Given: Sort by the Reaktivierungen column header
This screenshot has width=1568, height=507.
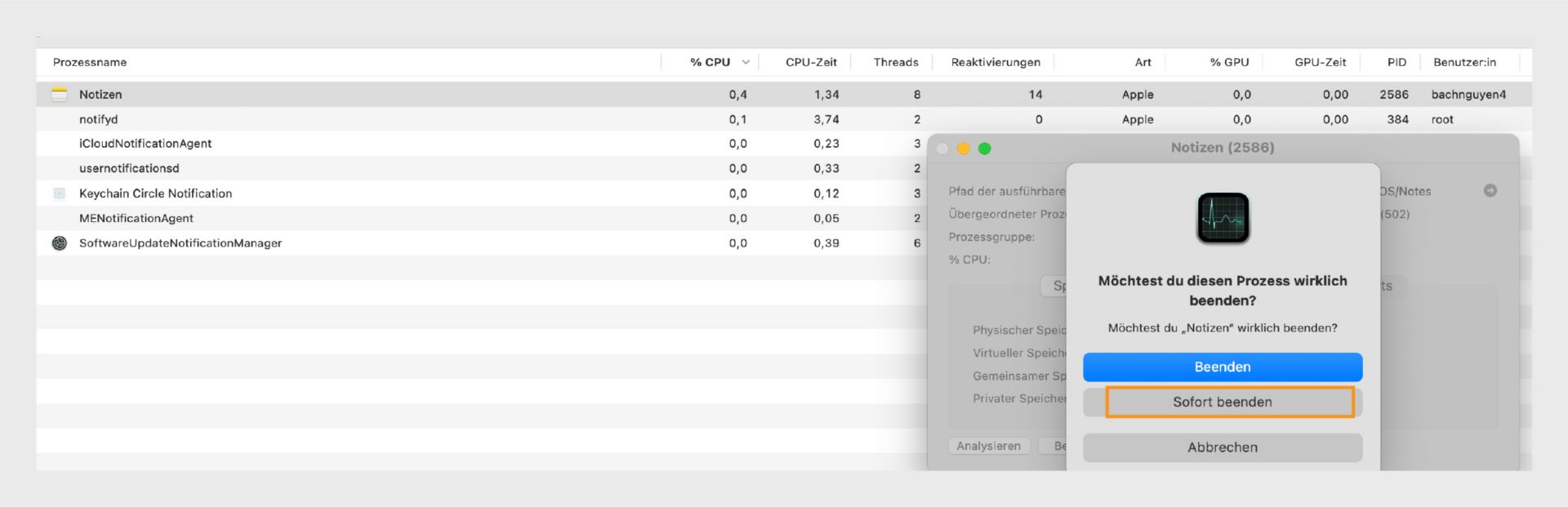Looking at the screenshot, I should tap(996, 62).
